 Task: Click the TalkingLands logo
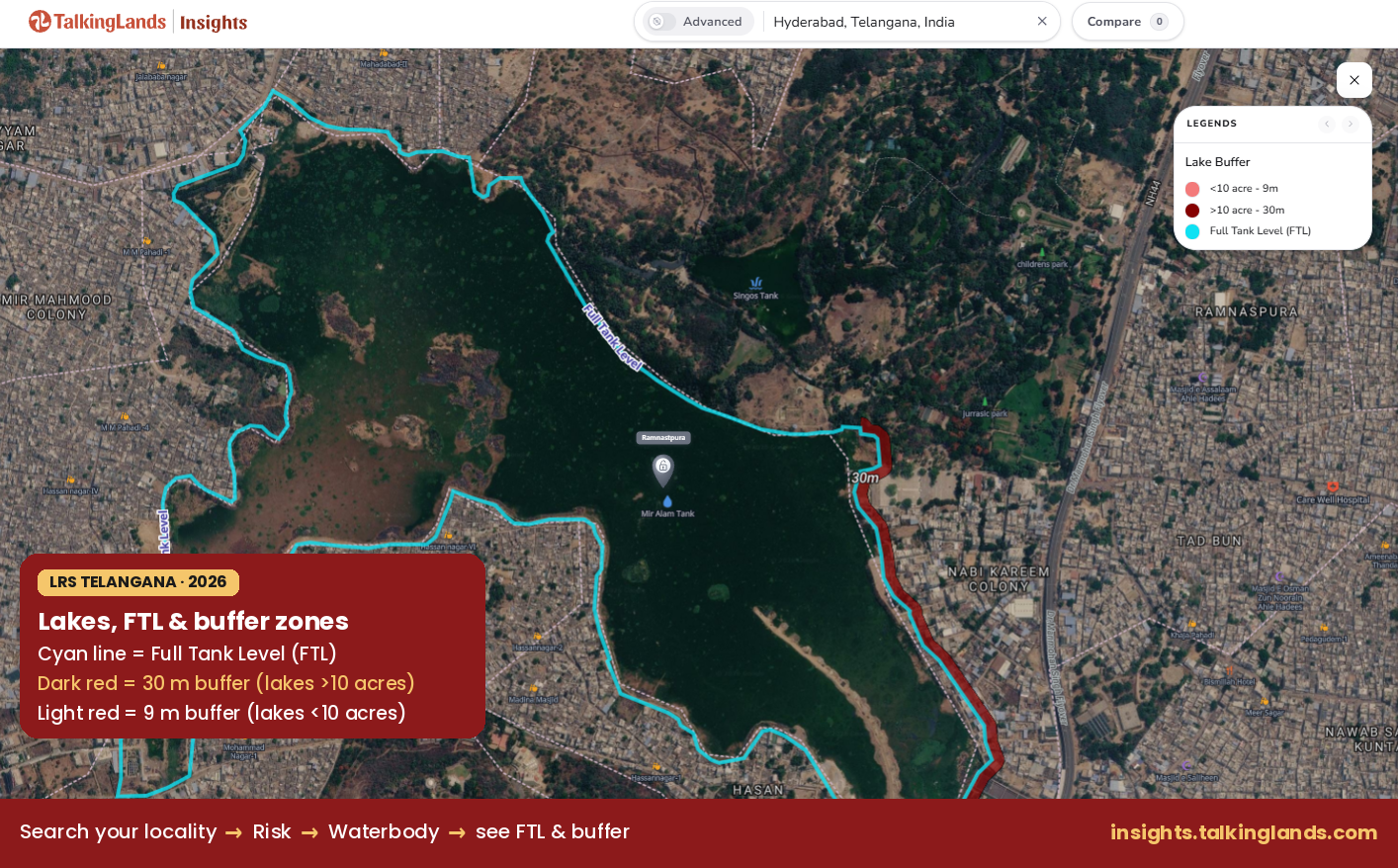tap(97, 22)
